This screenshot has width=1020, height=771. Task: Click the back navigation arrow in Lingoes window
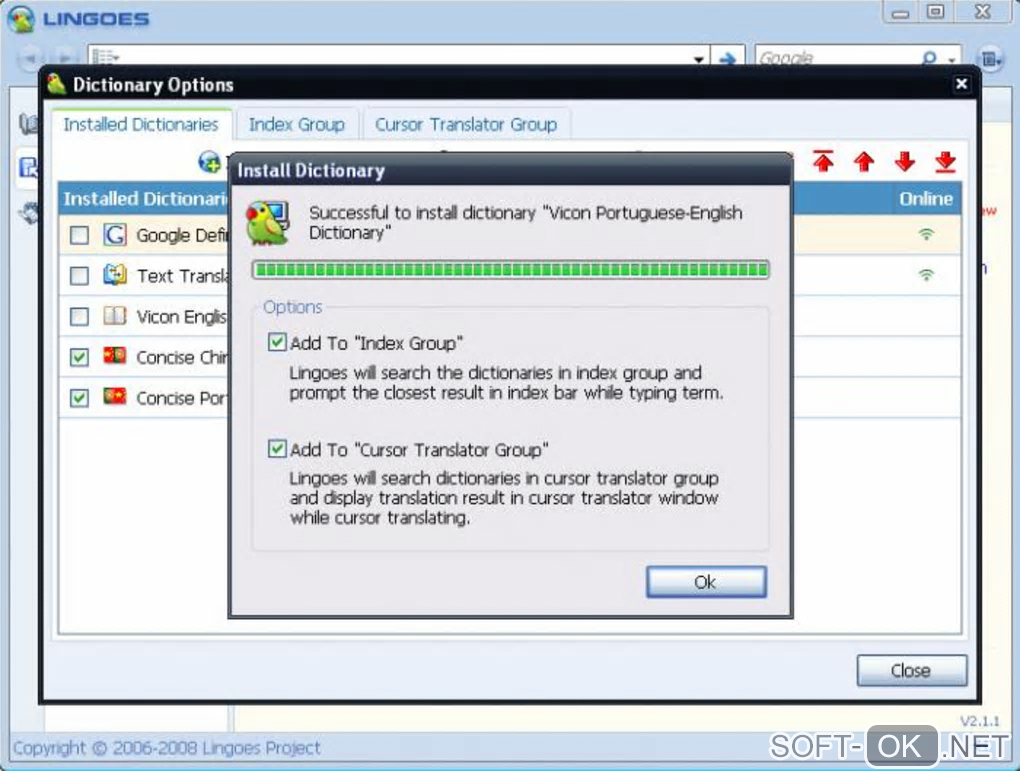tap(30, 59)
